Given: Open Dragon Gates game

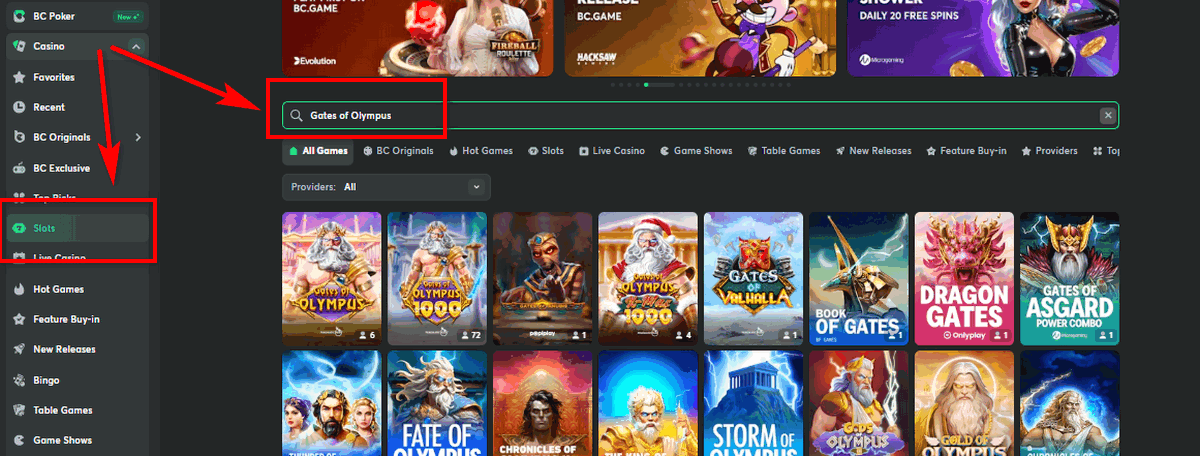Looking at the screenshot, I should pos(964,278).
